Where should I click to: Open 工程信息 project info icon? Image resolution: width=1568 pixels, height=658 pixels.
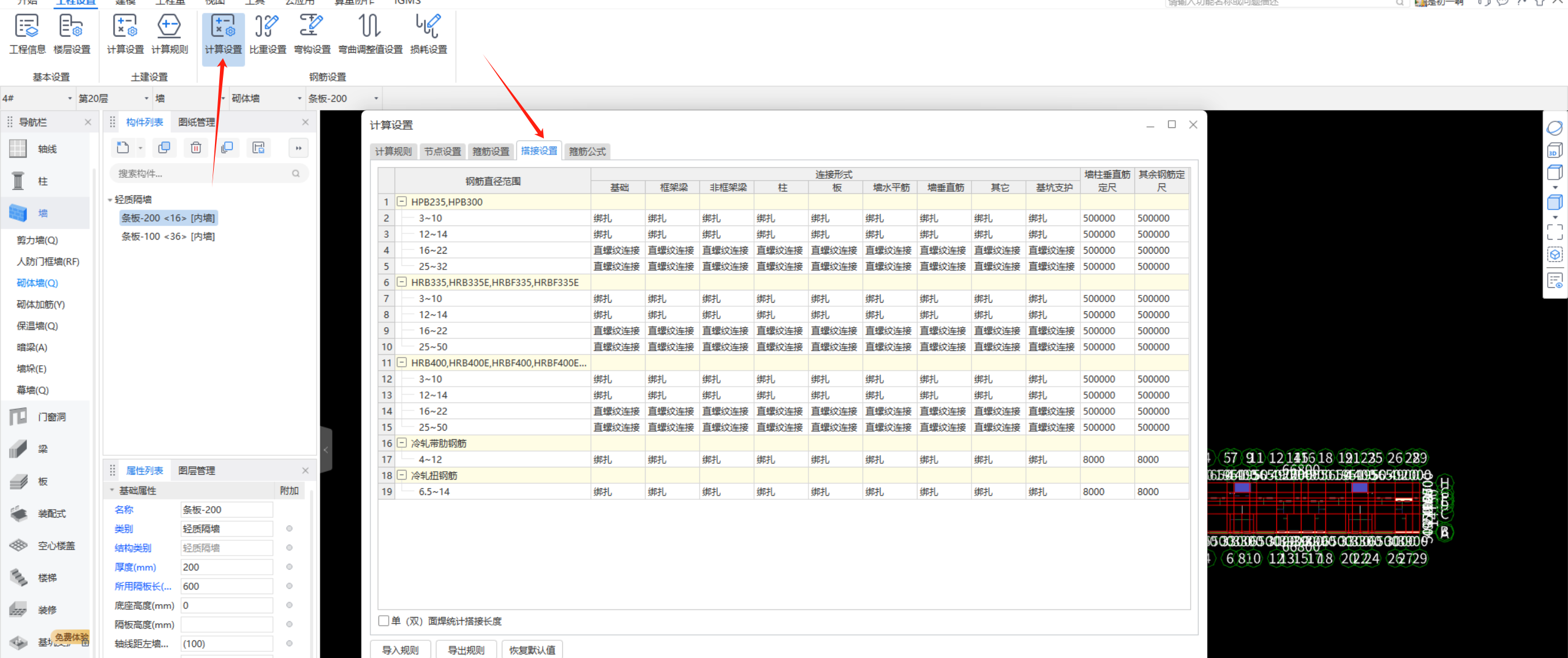pos(27,34)
